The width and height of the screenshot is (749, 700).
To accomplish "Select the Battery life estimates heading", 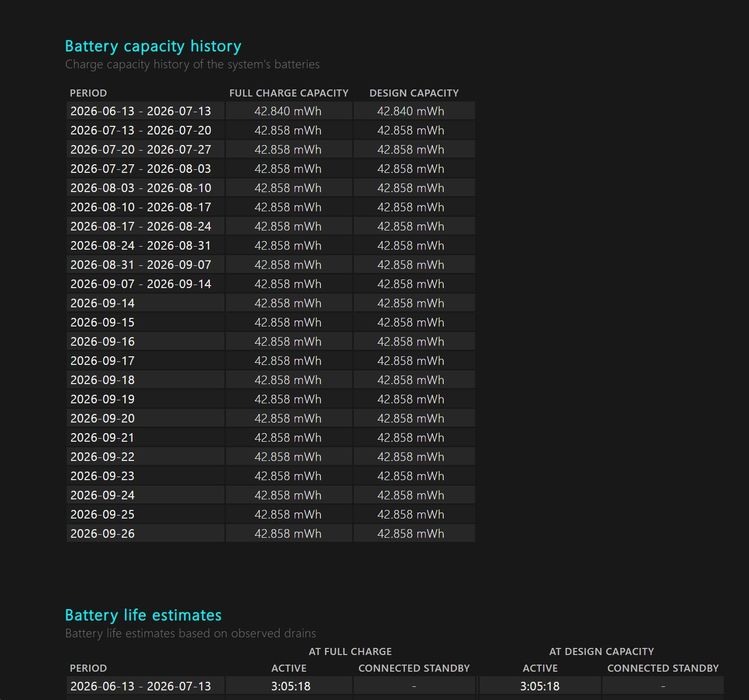I will [143, 615].
